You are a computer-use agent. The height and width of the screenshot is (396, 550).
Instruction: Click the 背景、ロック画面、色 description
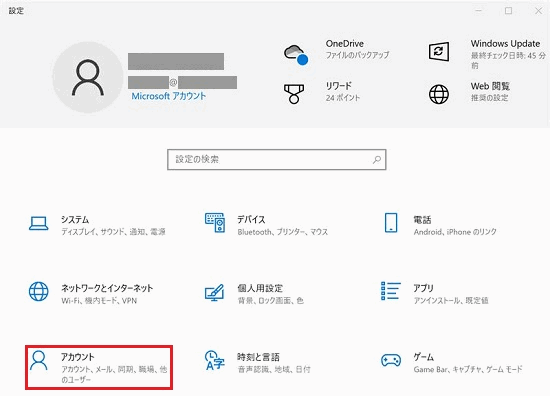[270, 301]
